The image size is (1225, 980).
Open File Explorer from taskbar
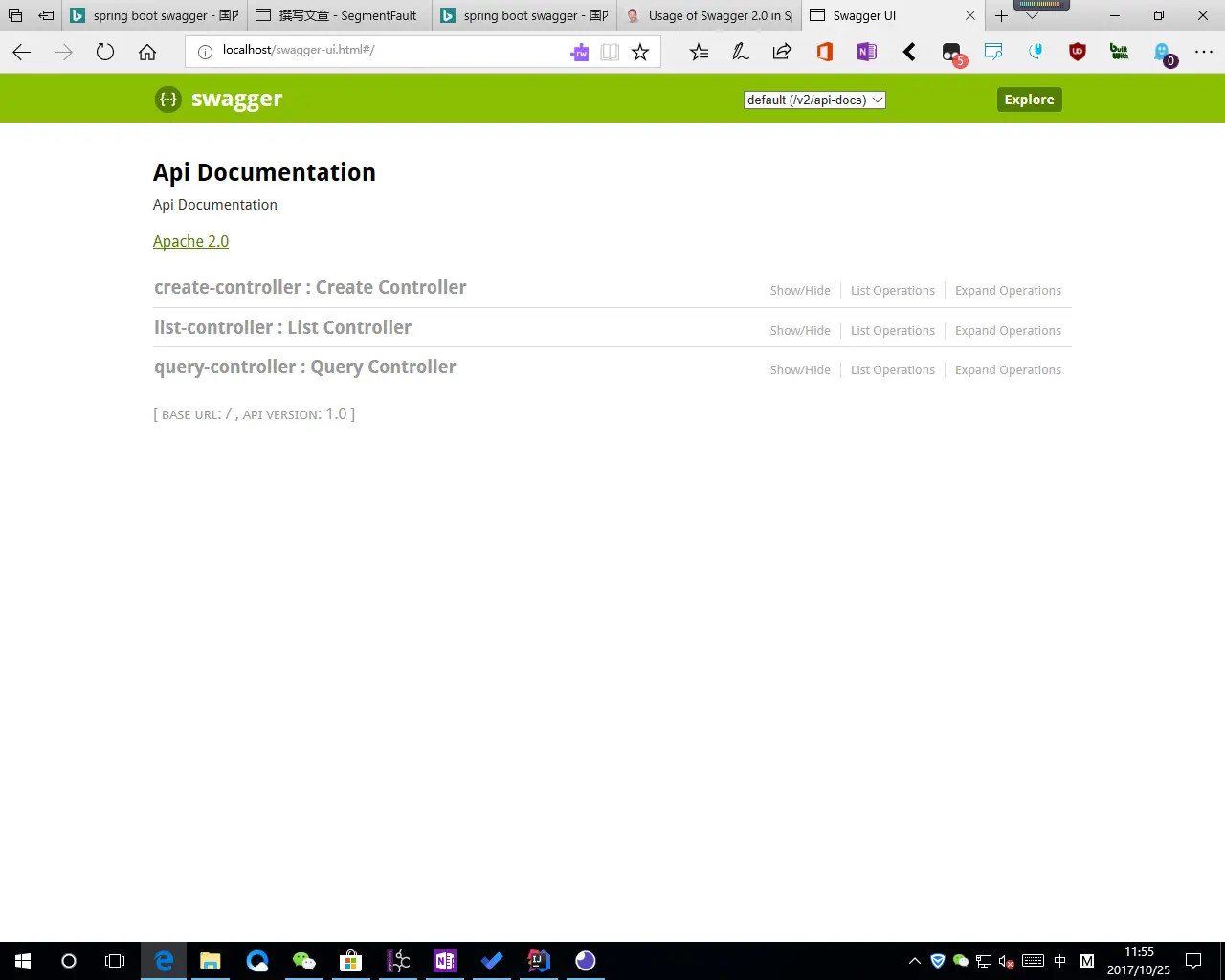(x=211, y=961)
